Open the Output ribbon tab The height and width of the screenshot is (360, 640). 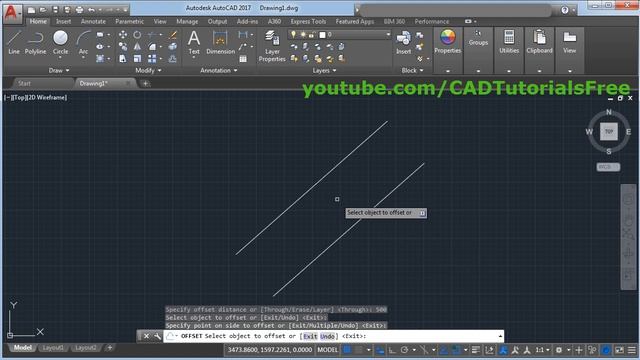[217, 22]
